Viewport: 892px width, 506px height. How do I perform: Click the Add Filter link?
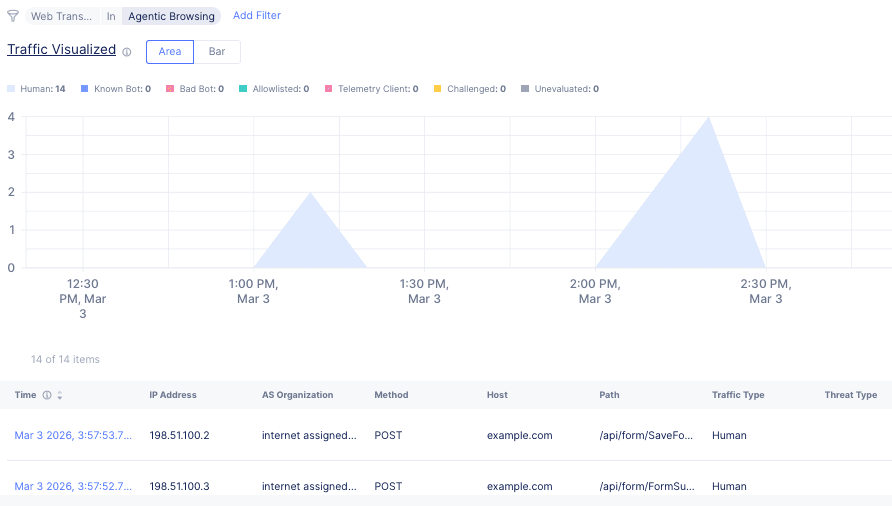[257, 16]
